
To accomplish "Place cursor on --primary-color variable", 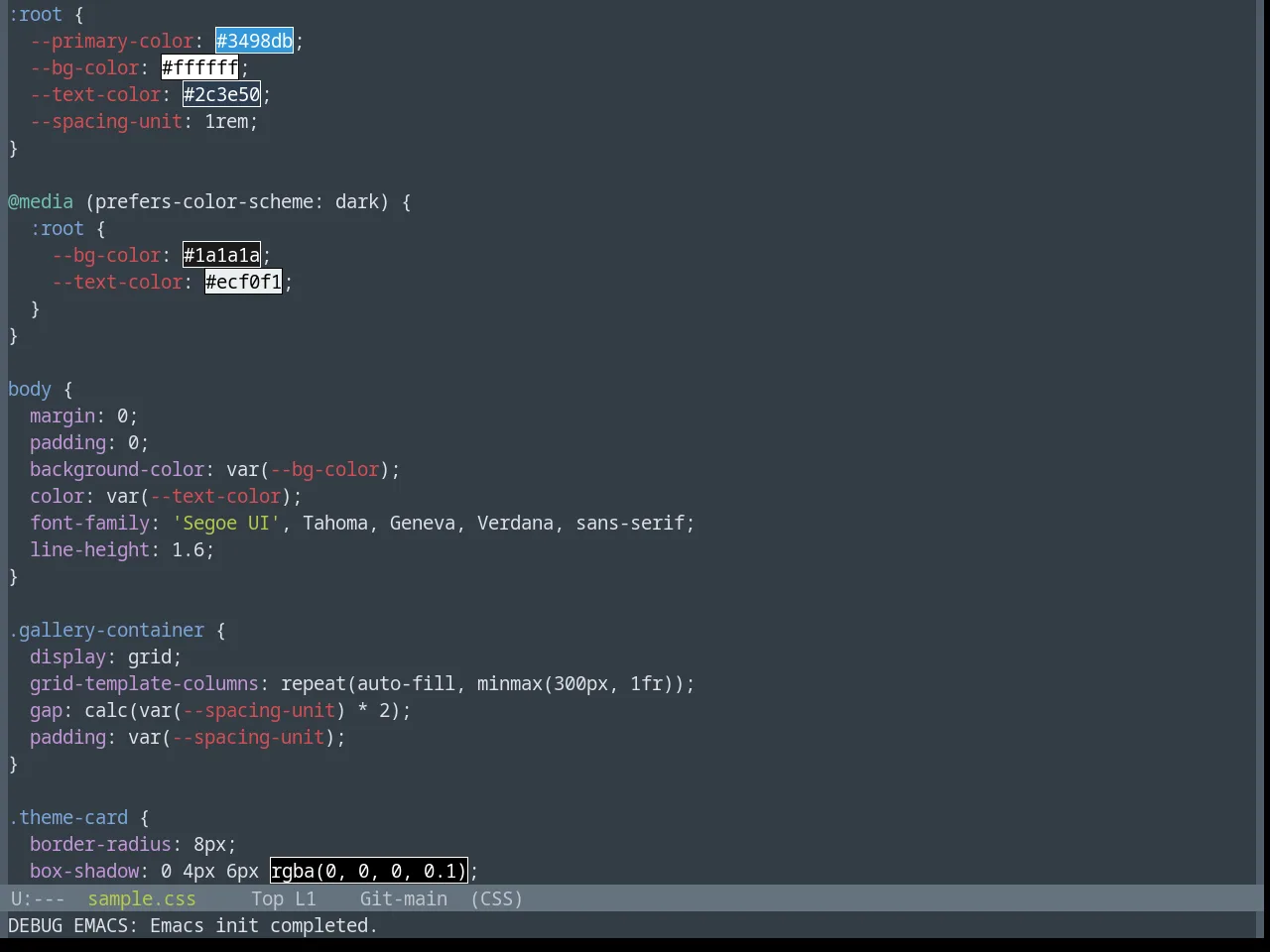I will [112, 41].
